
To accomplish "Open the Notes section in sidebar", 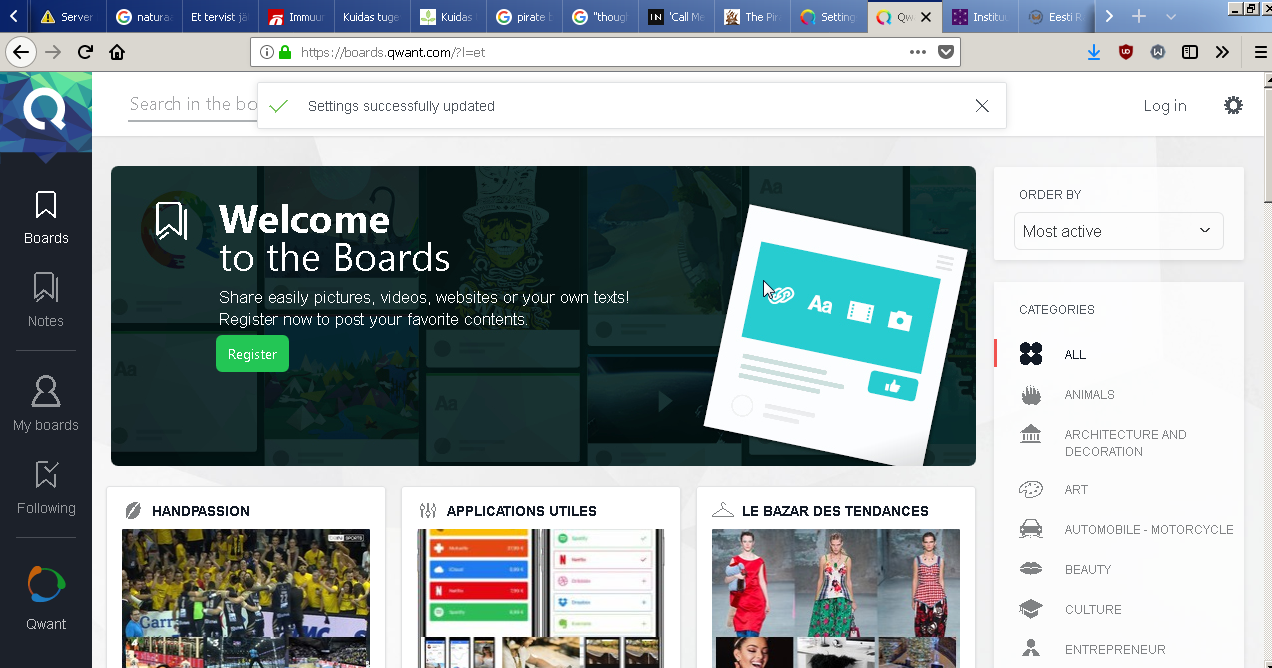I will (46, 300).
